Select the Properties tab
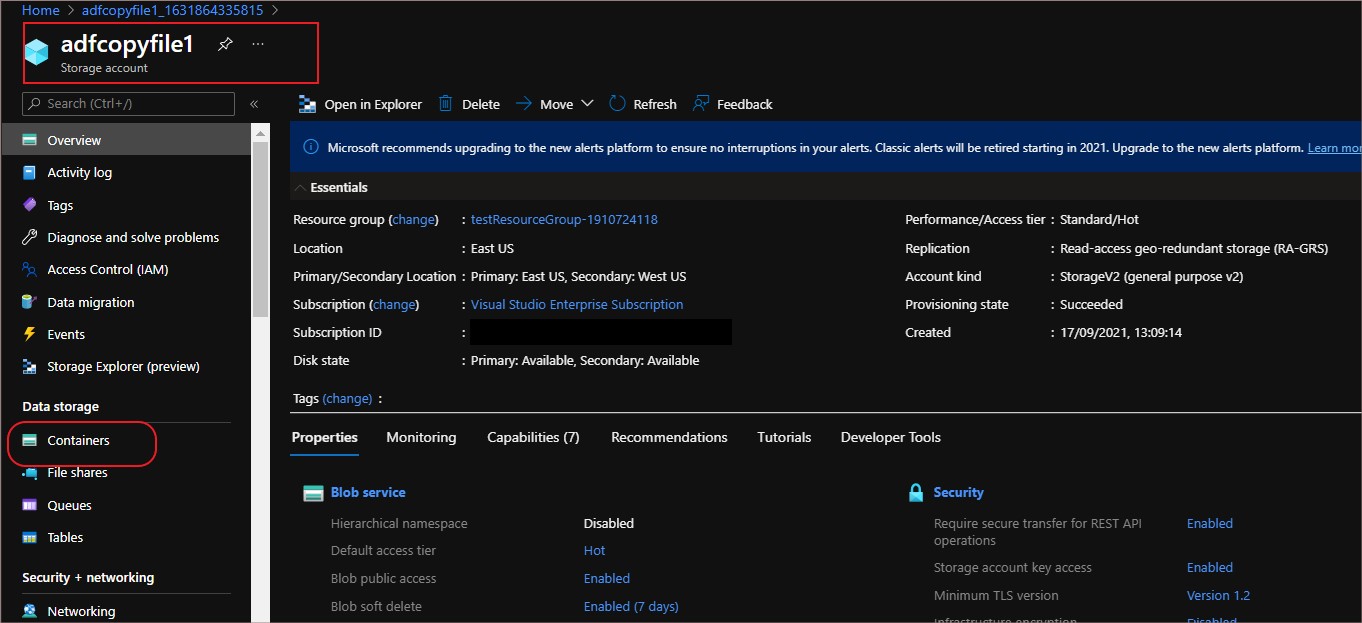This screenshot has width=1362, height=623. pyautogui.click(x=324, y=437)
